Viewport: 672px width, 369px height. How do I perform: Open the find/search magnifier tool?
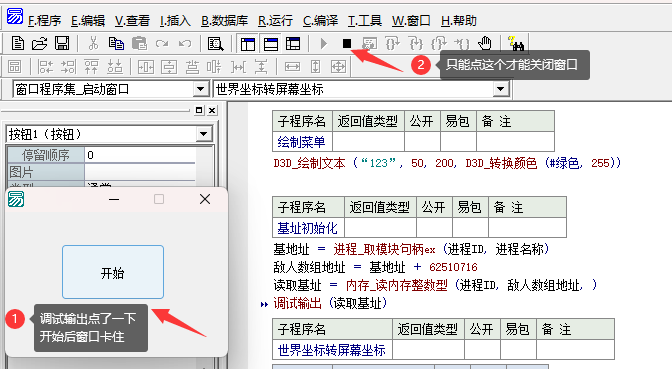[216, 44]
